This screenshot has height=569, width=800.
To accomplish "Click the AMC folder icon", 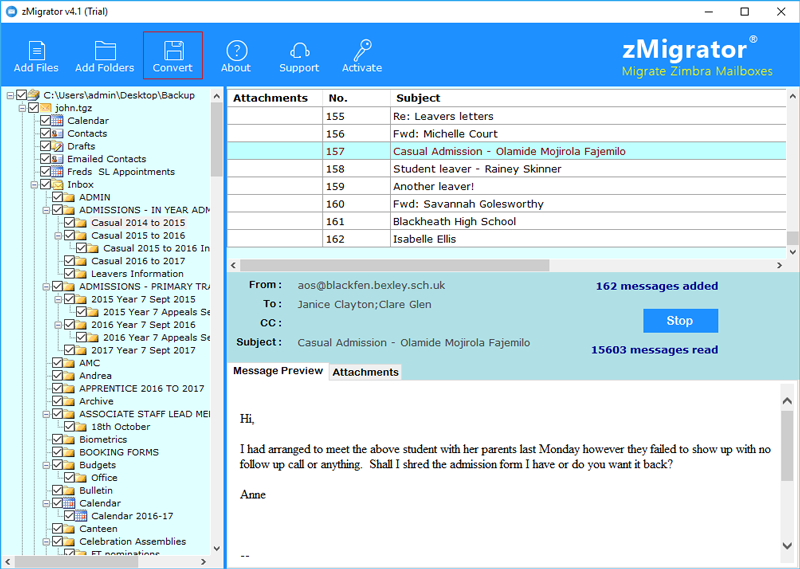I will coord(69,363).
